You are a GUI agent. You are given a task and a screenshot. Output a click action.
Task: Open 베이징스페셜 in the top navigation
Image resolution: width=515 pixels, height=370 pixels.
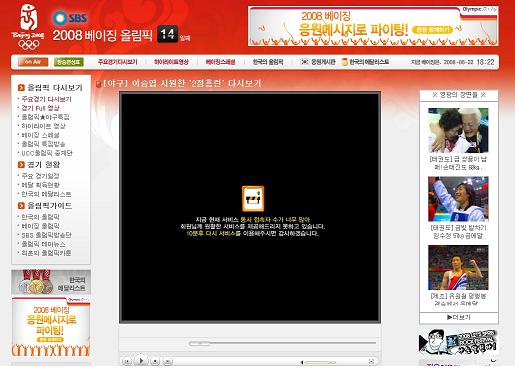pos(220,62)
